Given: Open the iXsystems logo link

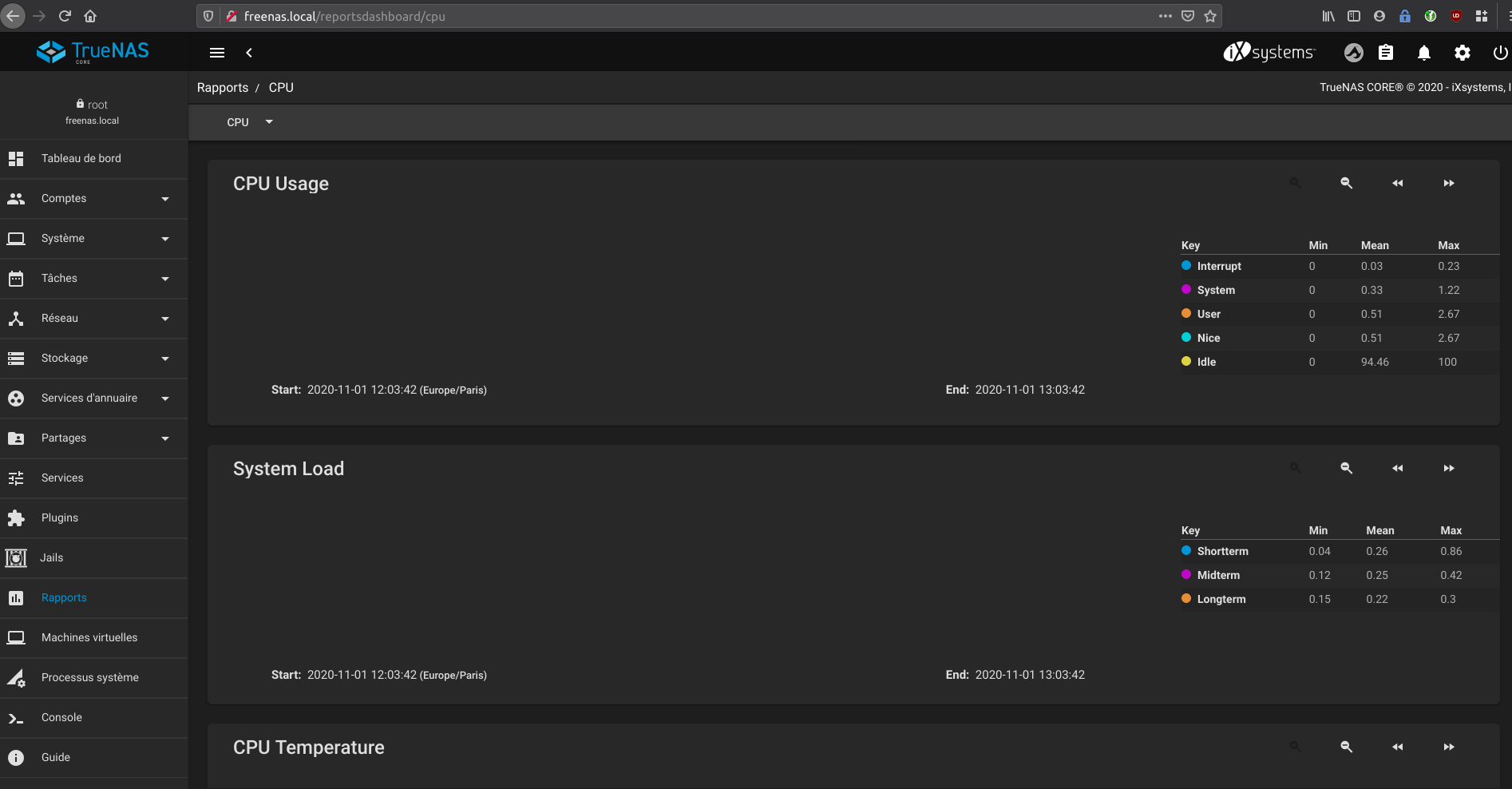Looking at the screenshot, I should click(x=1269, y=53).
